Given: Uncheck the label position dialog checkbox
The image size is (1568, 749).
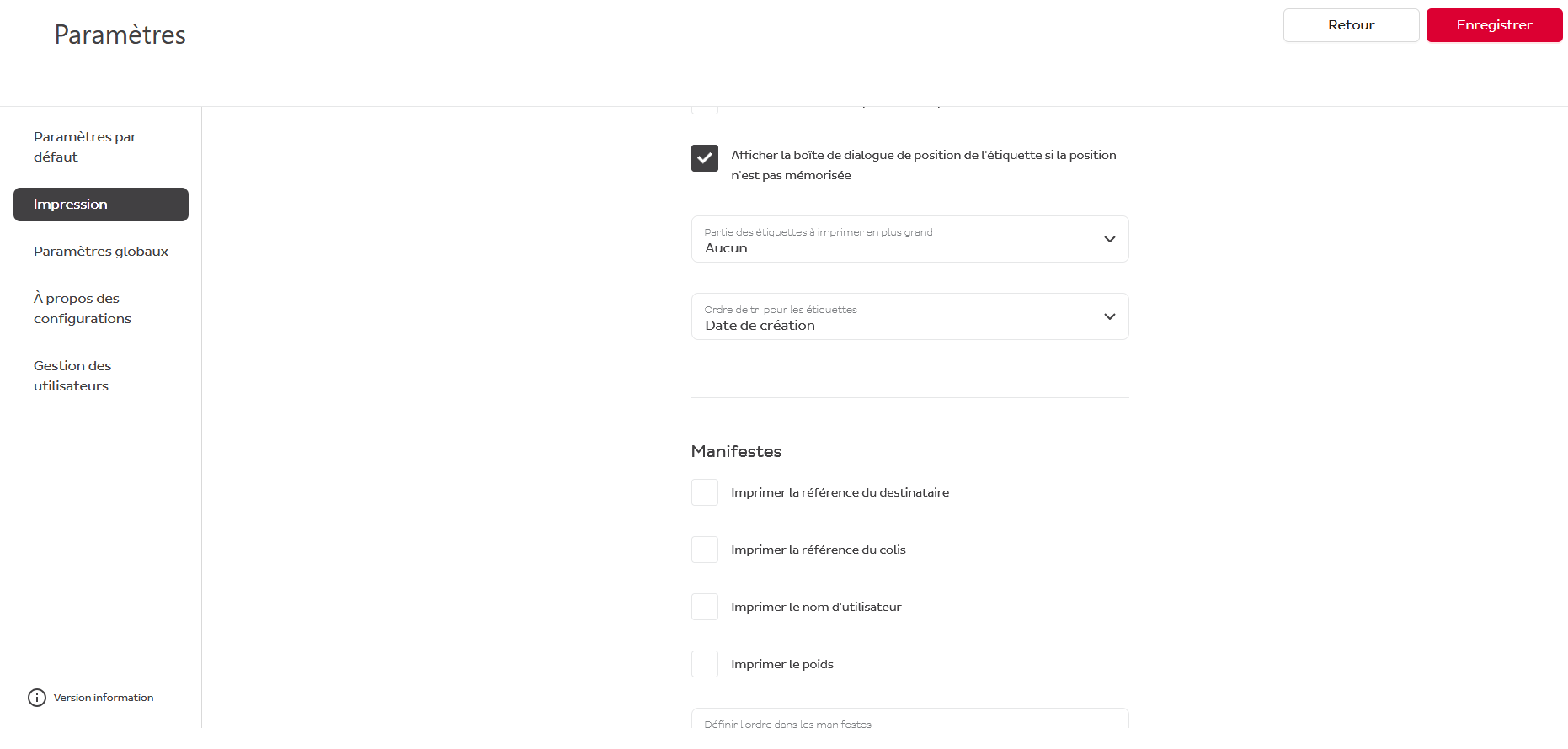Looking at the screenshot, I should pos(705,158).
